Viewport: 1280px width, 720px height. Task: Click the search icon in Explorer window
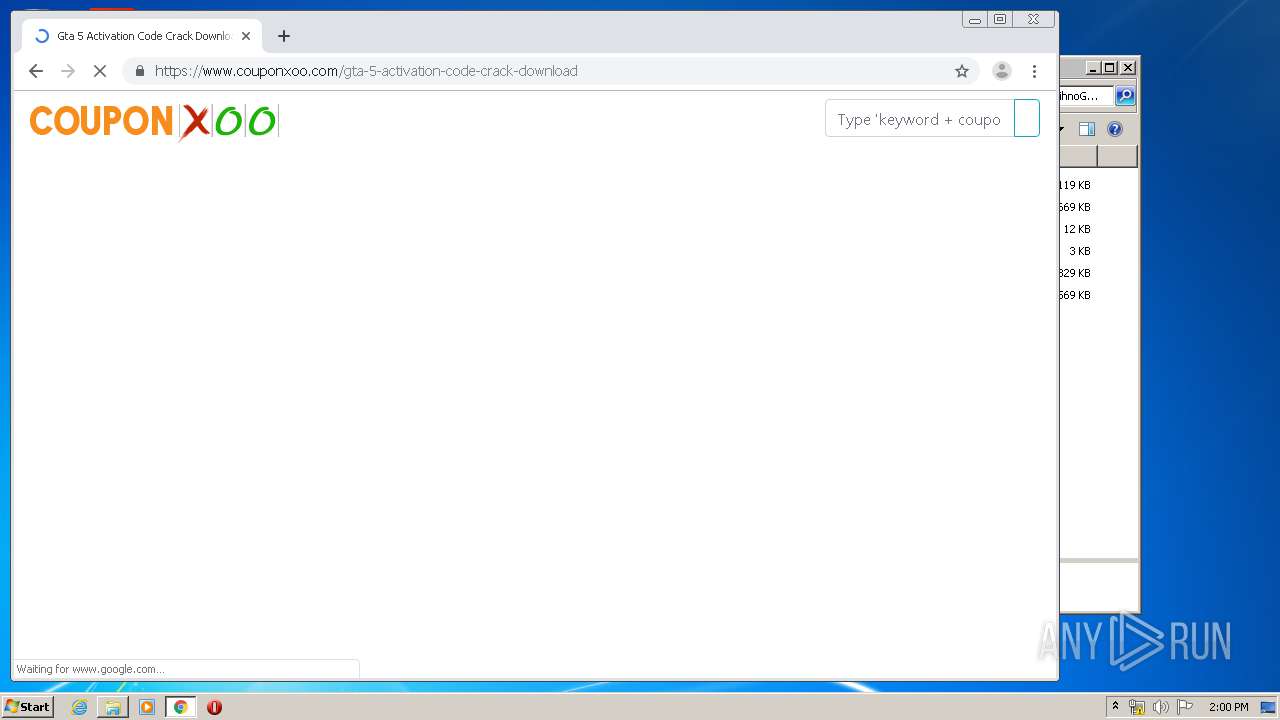coord(1125,96)
